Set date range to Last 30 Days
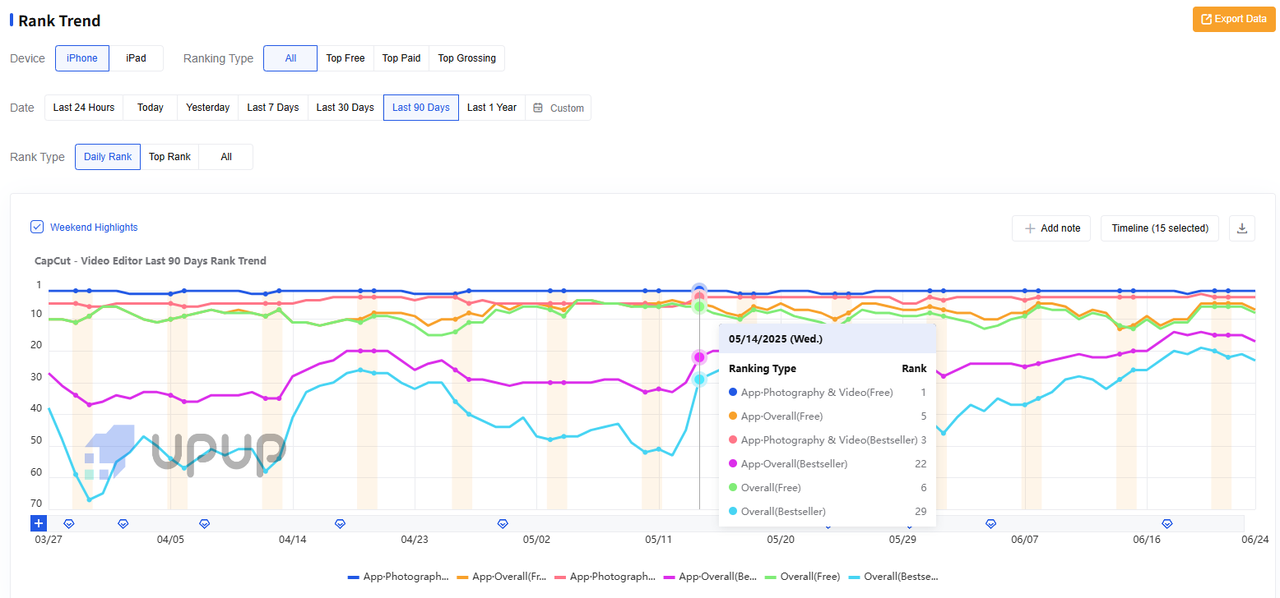1280x598 pixels. (345, 107)
